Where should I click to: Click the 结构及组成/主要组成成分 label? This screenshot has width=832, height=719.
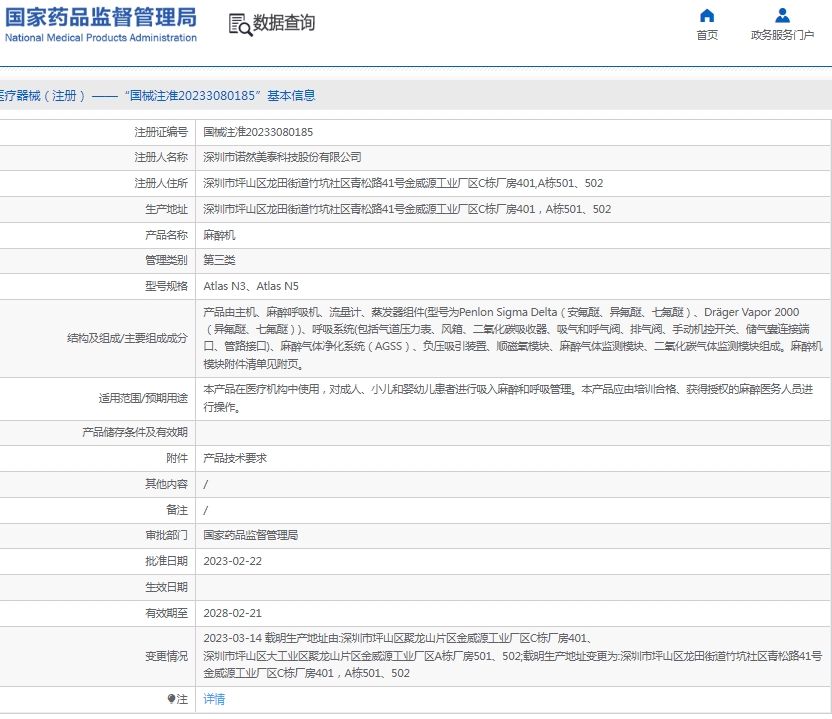pos(127,339)
